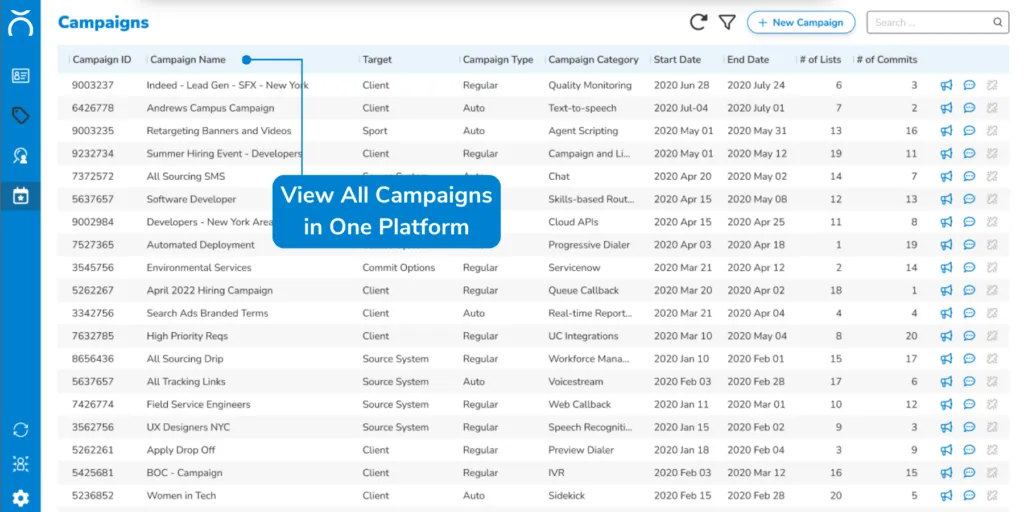
Task: Click puzzle icon for Retargeting Banners row
Action: click(992, 131)
